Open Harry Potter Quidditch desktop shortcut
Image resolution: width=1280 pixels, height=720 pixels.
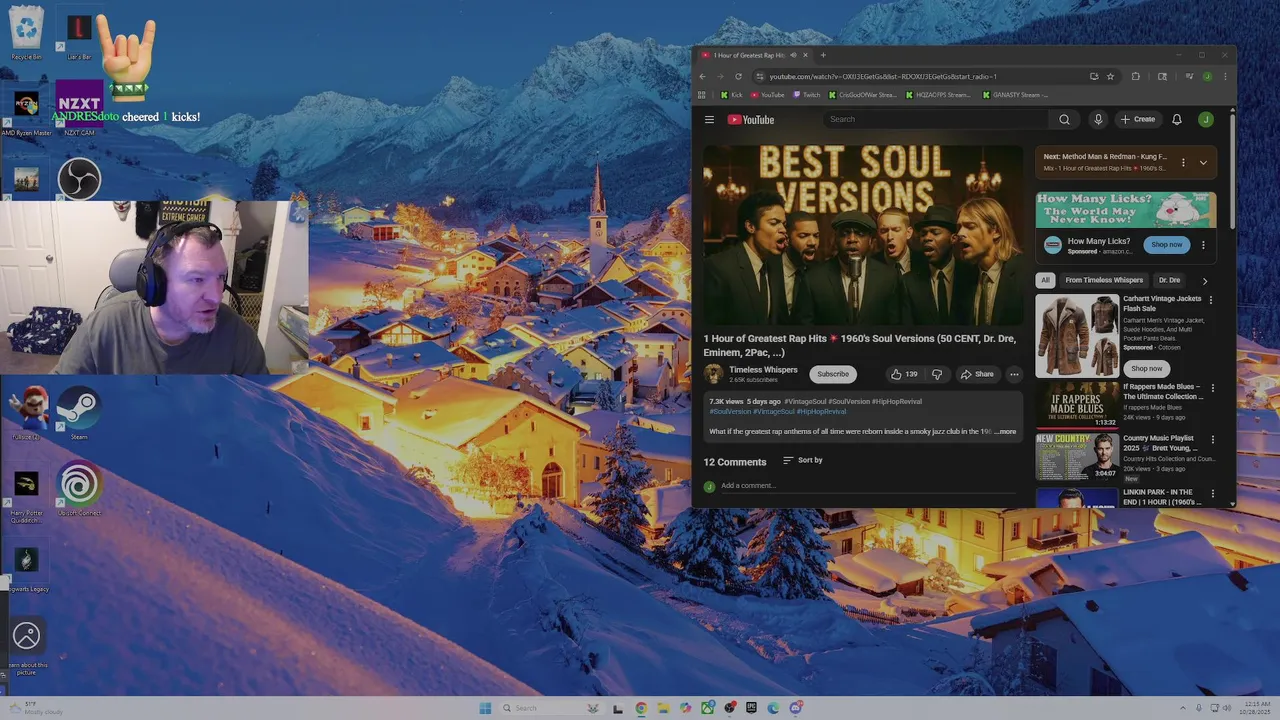pyautogui.click(x=26, y=493)
